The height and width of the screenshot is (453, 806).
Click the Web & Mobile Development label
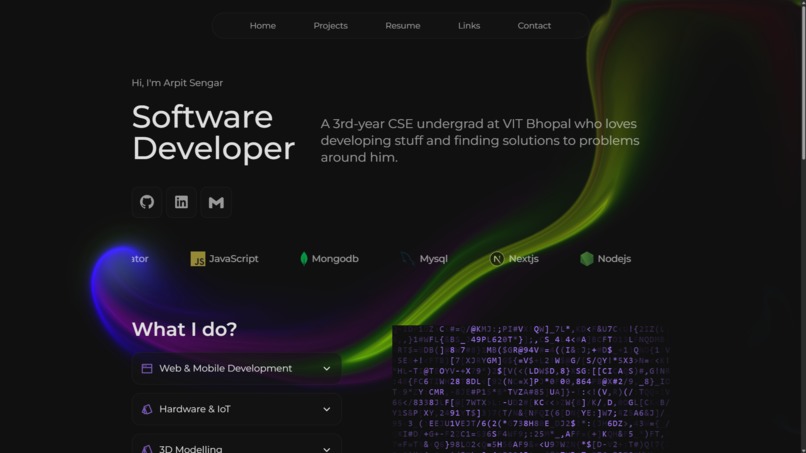pyautogui.click(x=226, y=369)
